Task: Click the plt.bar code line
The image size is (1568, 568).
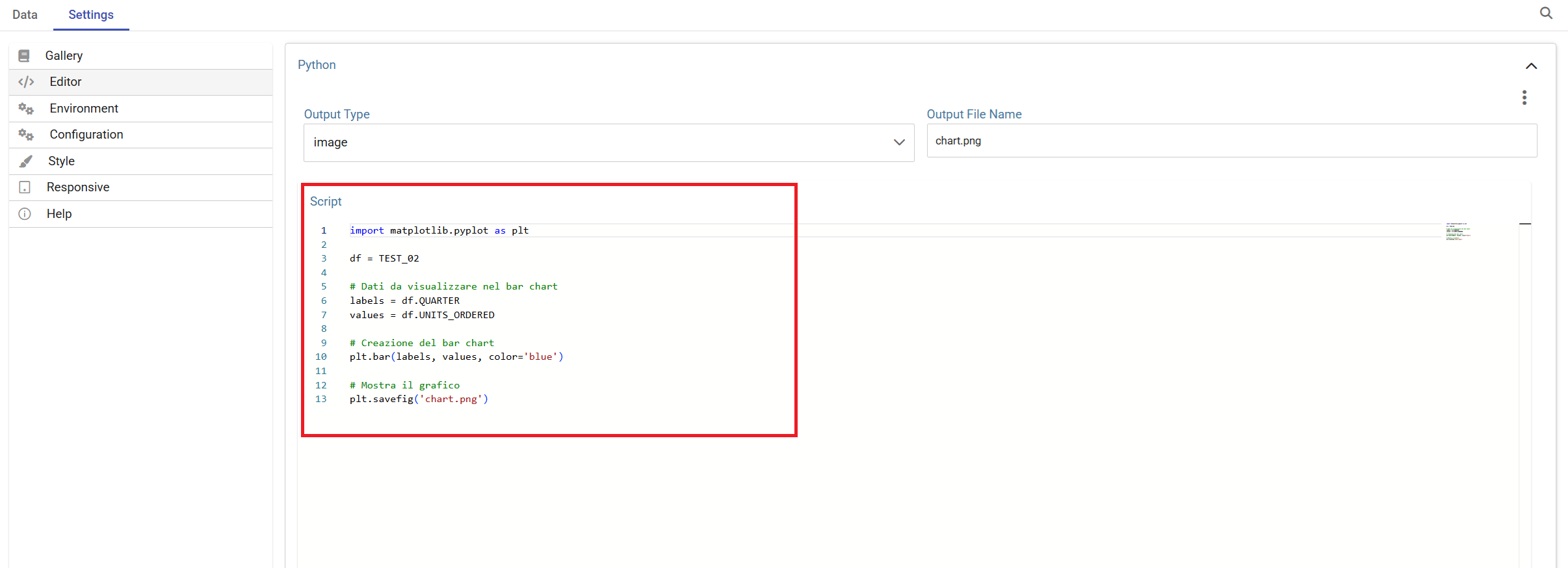Action: tap(456, 357)
